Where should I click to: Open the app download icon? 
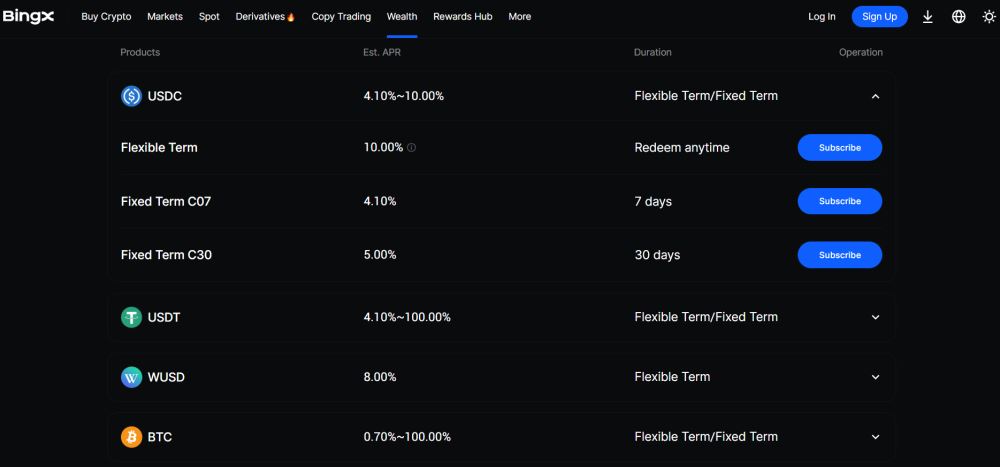coord(928,17)
